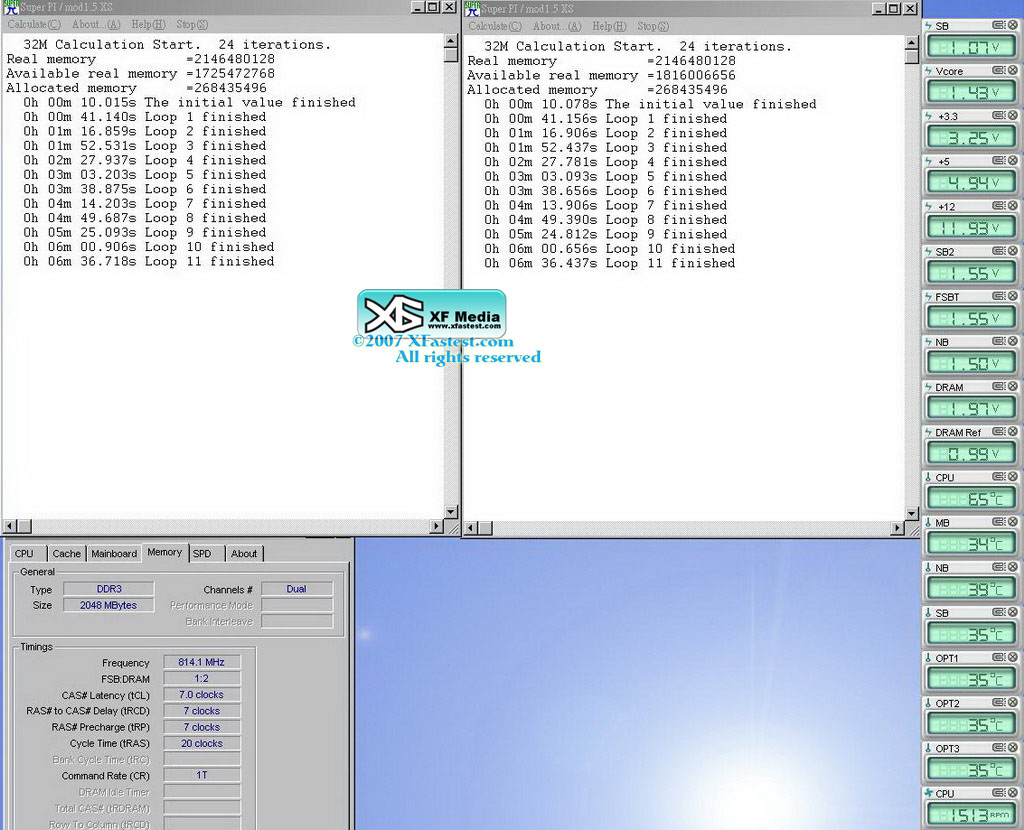Click the XF Media logo link
The width and height of the screenshot is (1024, 830).
pyautogui.click(x=431, y=314)
